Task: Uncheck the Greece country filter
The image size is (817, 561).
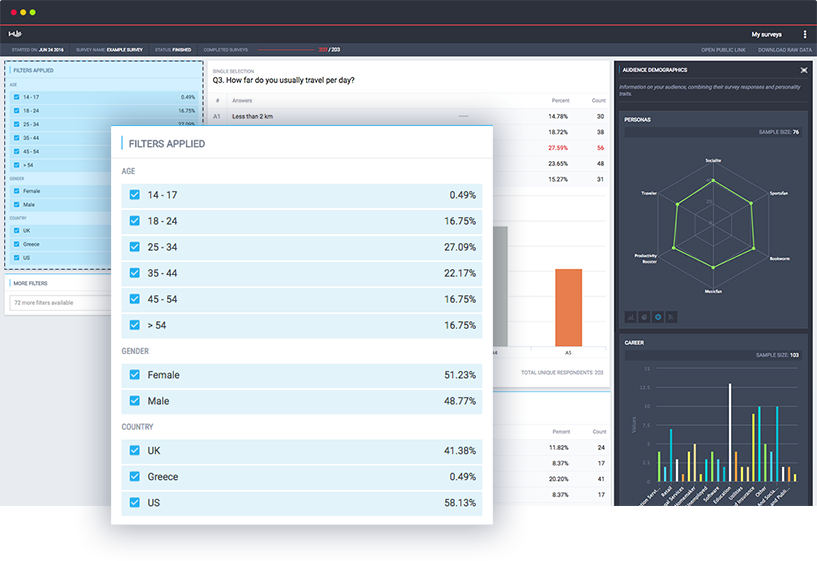Action: tap(134, 477)
